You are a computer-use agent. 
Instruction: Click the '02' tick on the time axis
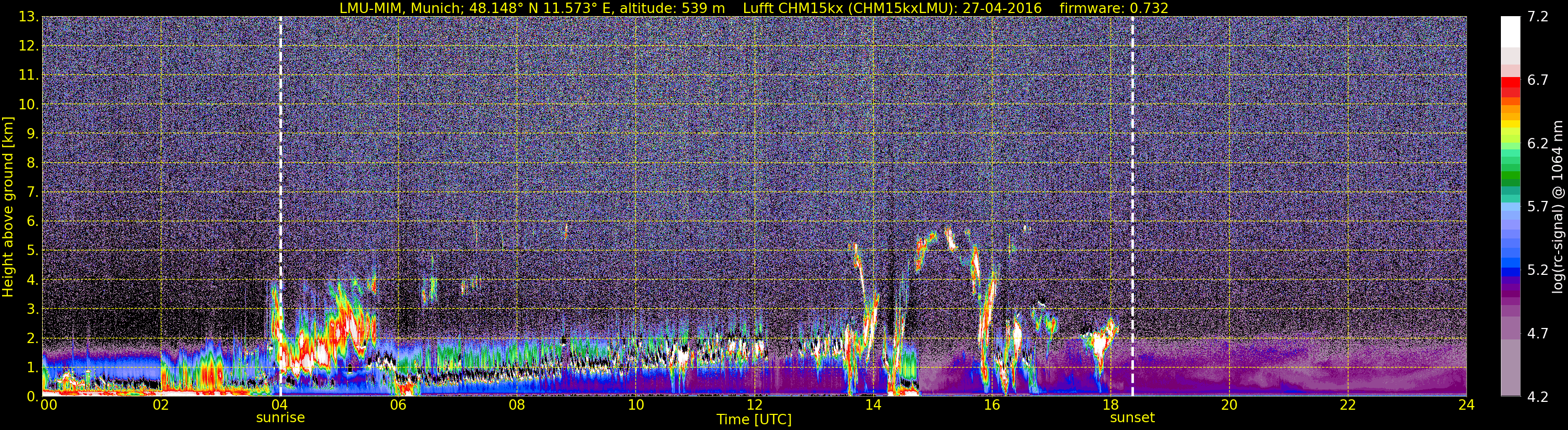pos(161,405)
